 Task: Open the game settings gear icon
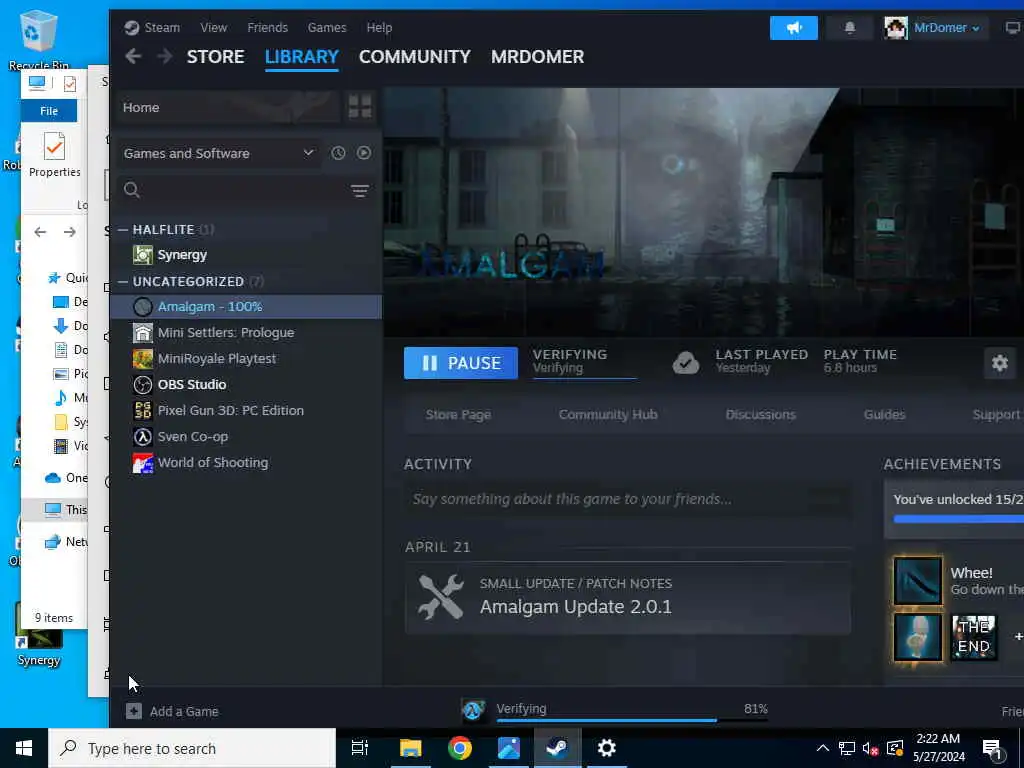[1000, 362]
